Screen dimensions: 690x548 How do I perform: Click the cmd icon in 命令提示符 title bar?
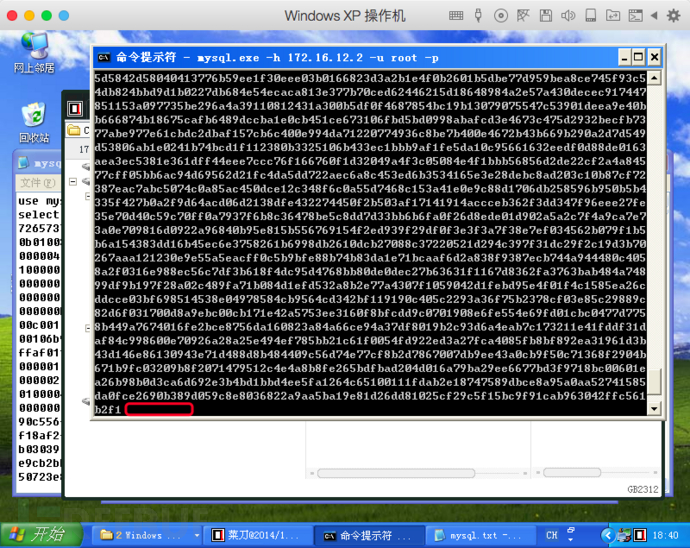(x=104, y=57)
